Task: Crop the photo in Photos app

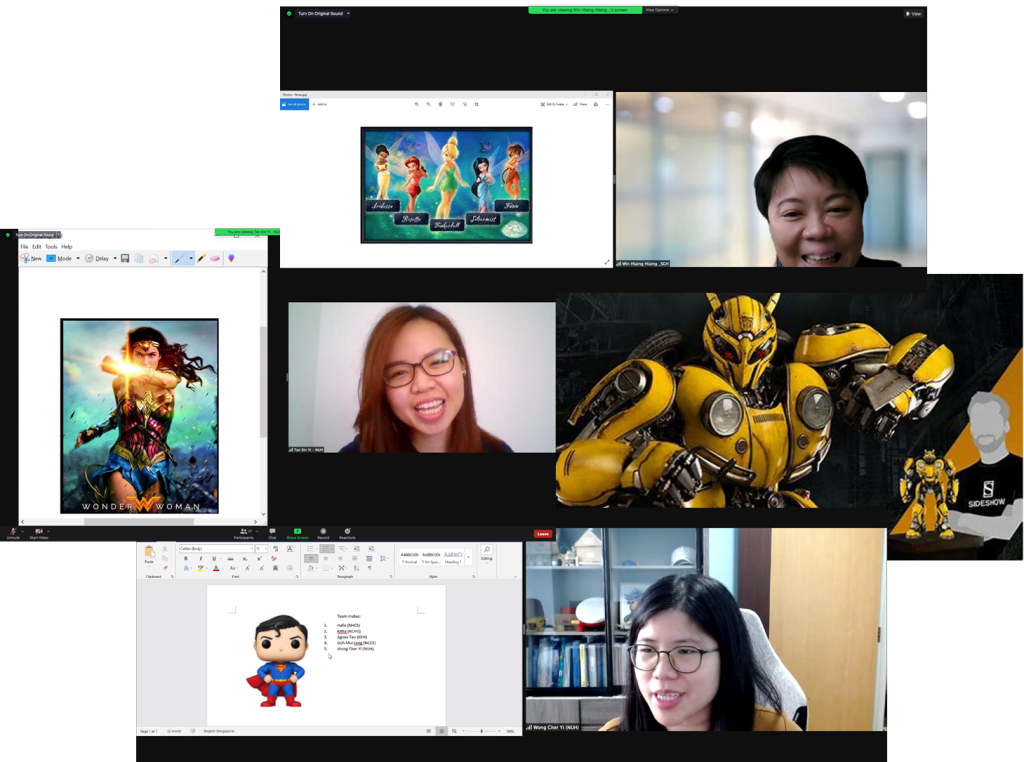Action: [x=477, y=104]
